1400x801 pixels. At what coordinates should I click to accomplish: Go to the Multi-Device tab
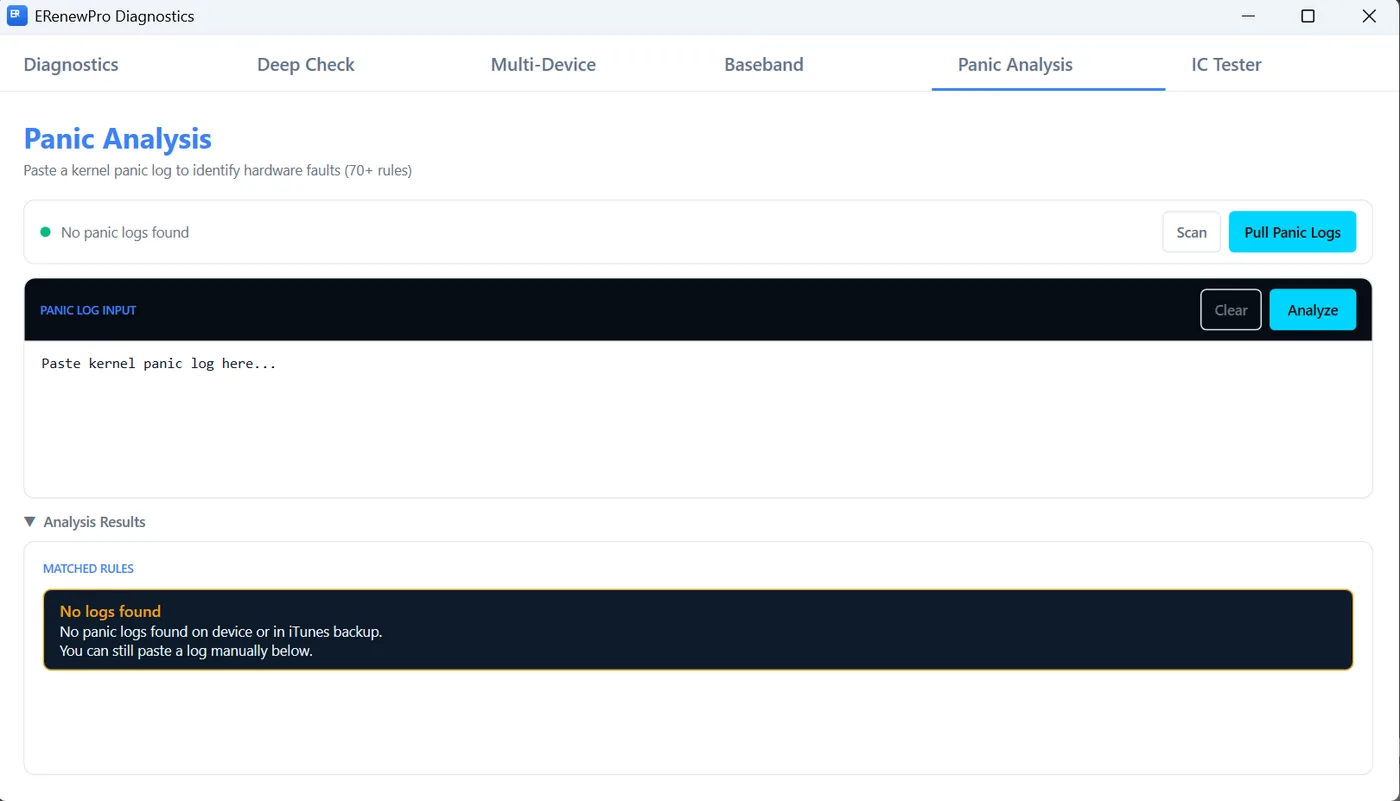point(543,64)
